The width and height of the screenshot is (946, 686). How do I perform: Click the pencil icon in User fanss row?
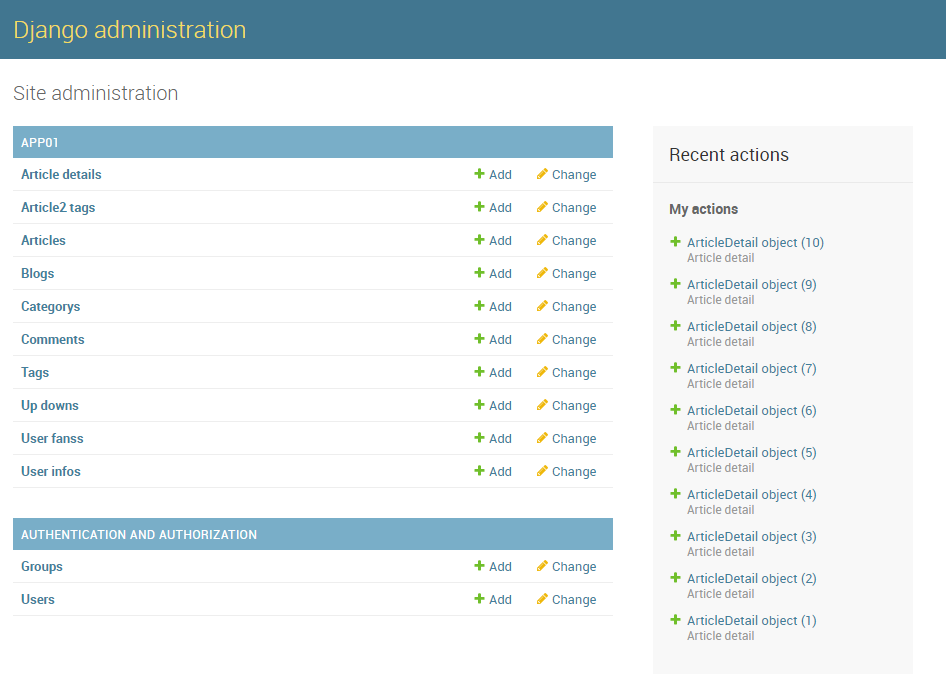pos(542,437)
